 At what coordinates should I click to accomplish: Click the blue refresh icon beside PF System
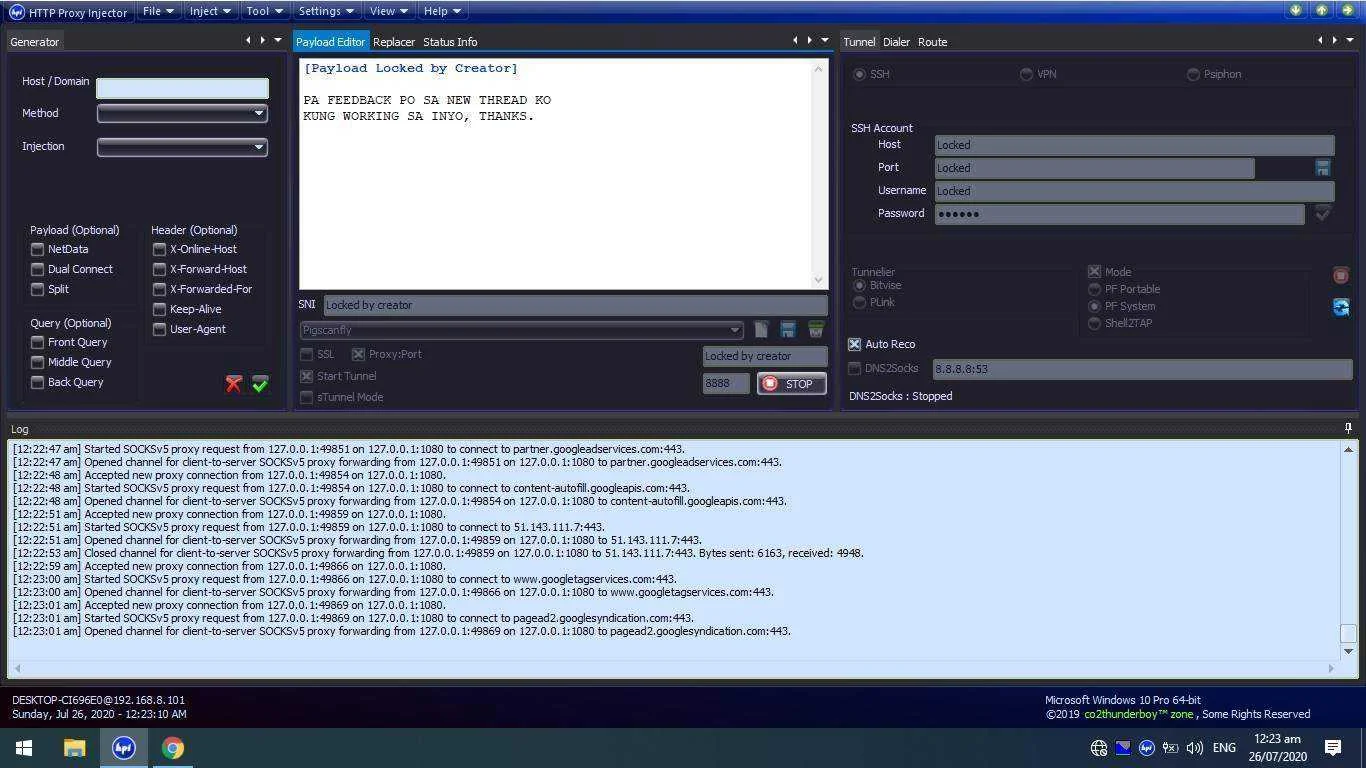click(x=1341, y=307)
